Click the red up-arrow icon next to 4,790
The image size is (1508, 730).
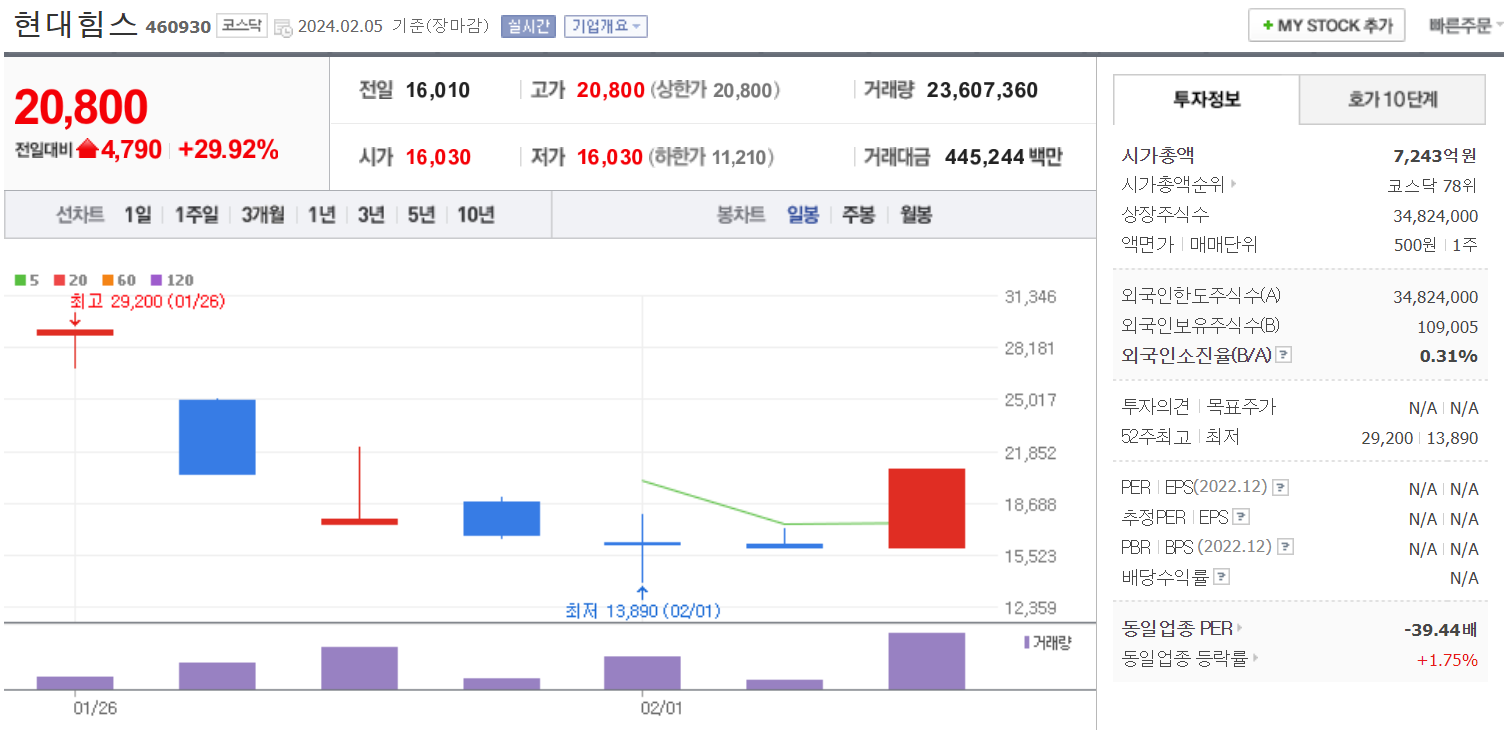click(x=87, y=150)
